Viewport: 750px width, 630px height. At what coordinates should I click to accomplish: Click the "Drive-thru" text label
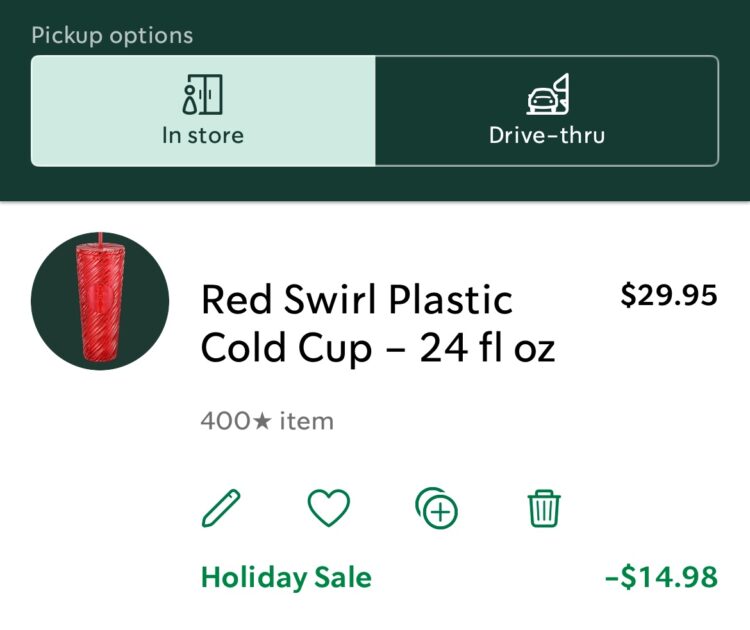547,134
